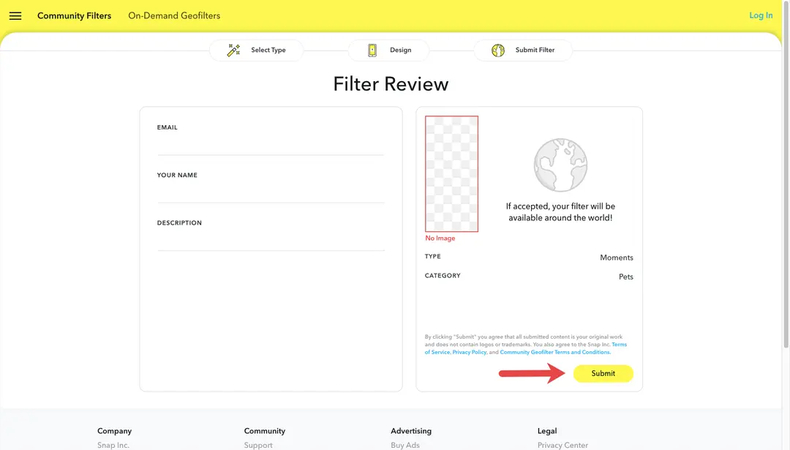Switch to On-Demand Geofilters
Viewport: 790px width, 450px height.
click(174, 16)
